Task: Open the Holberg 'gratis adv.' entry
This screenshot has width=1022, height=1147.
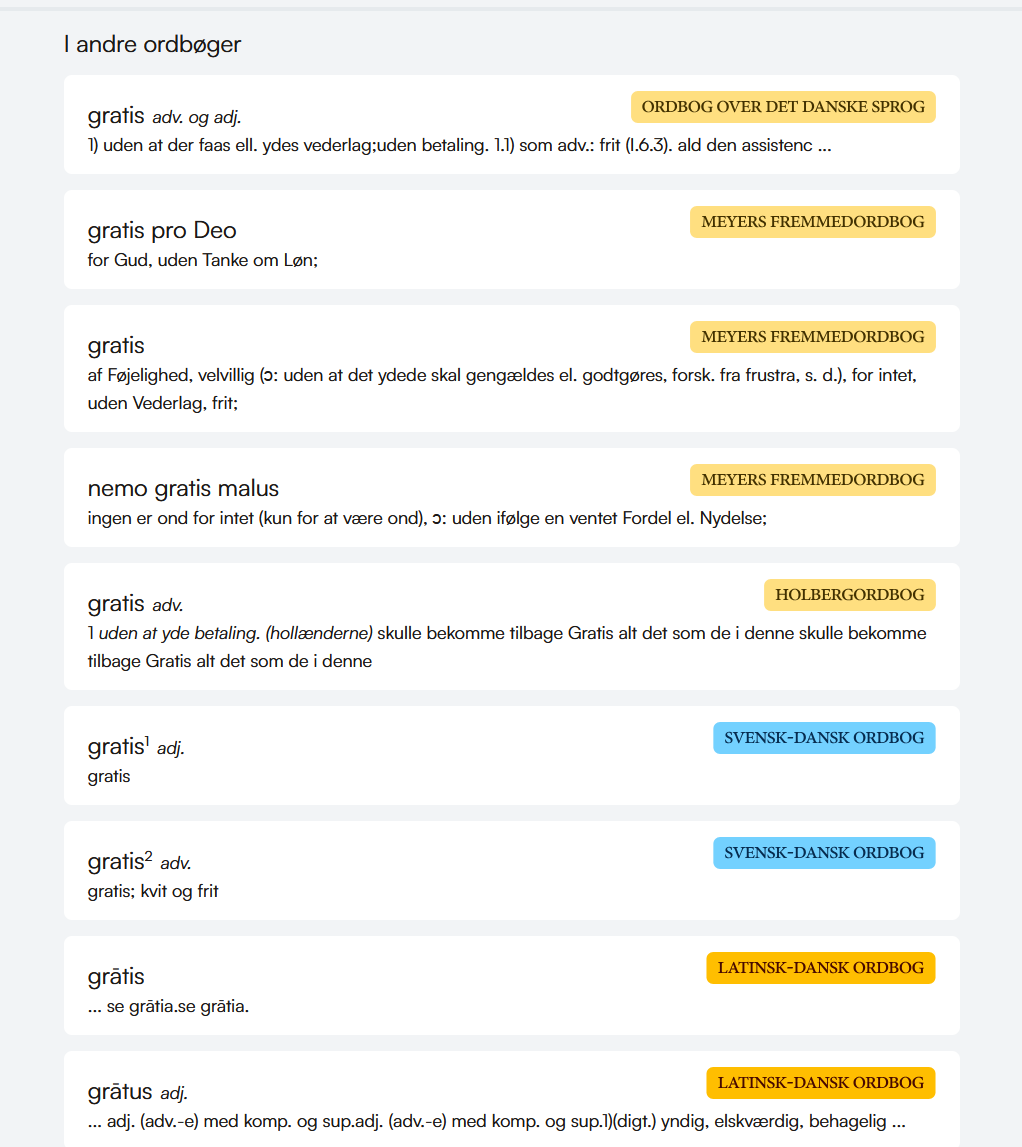Action: pyautogui.click(x=511, y=626)
